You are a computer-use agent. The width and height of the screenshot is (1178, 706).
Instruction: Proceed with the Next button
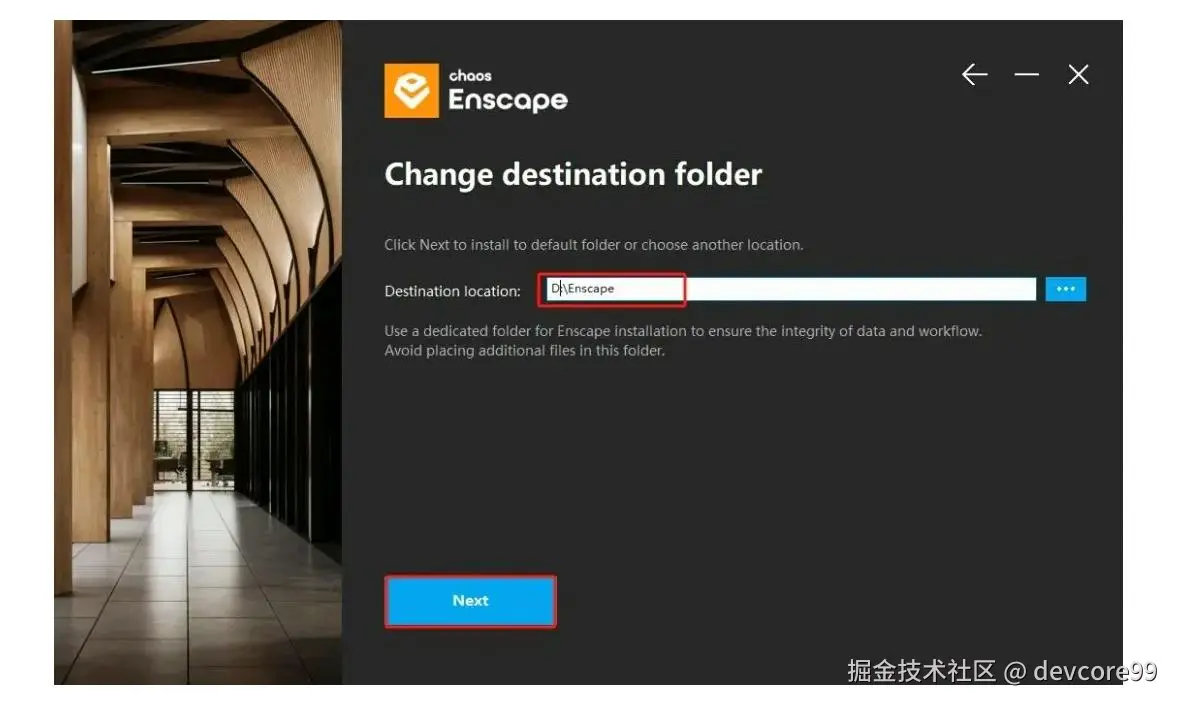(470, 601)
